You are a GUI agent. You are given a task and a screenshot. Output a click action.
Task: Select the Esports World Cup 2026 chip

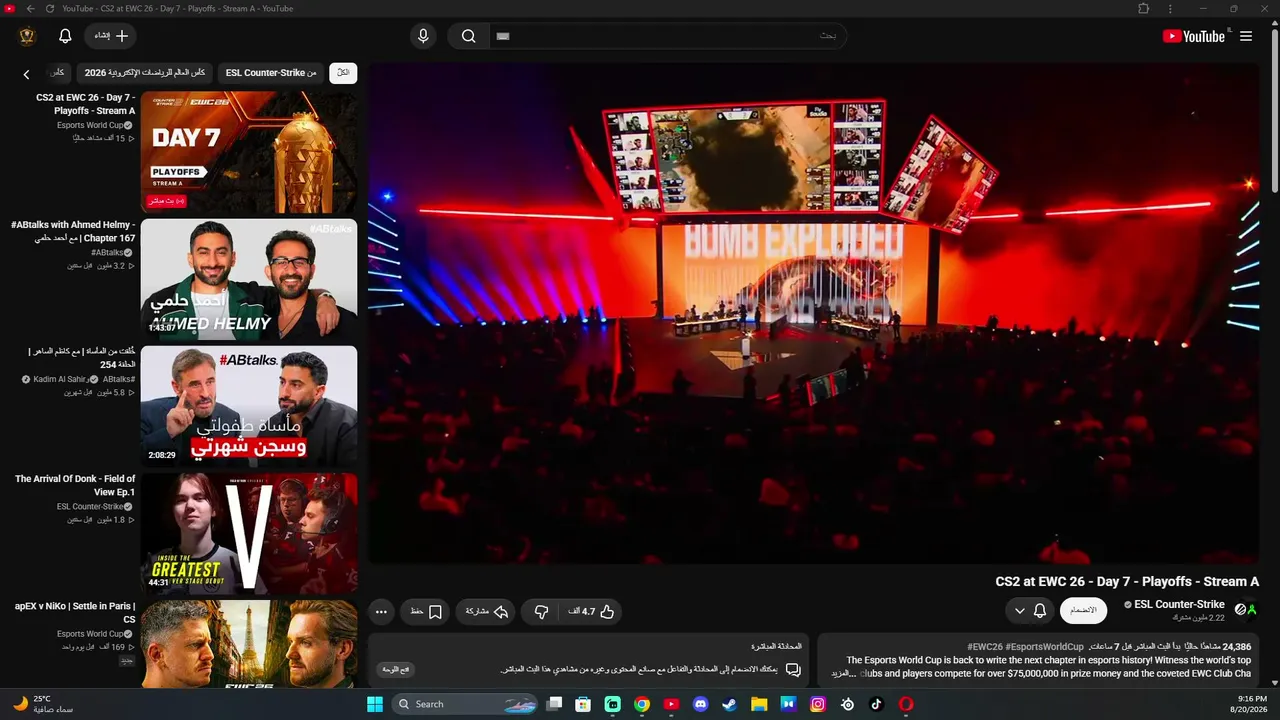[145, 73]
